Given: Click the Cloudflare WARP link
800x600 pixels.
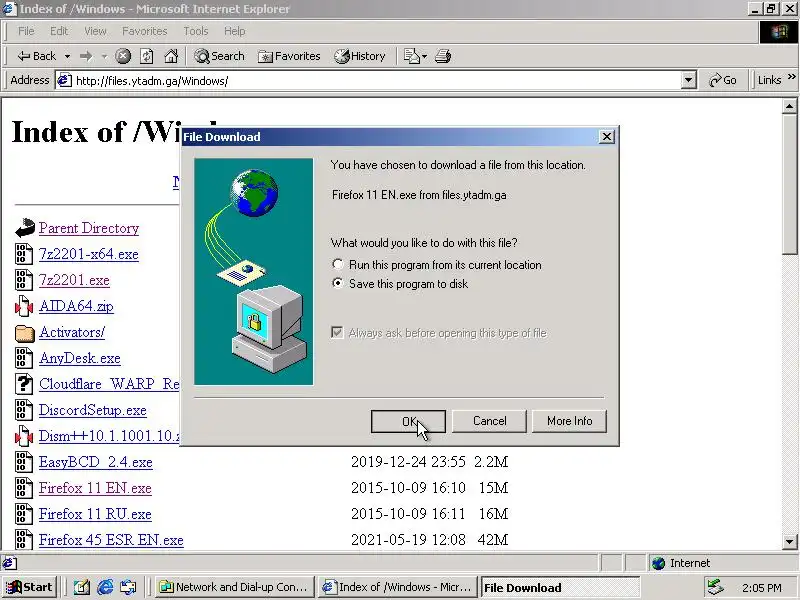Looking at the screenshot, I should 109,384.
